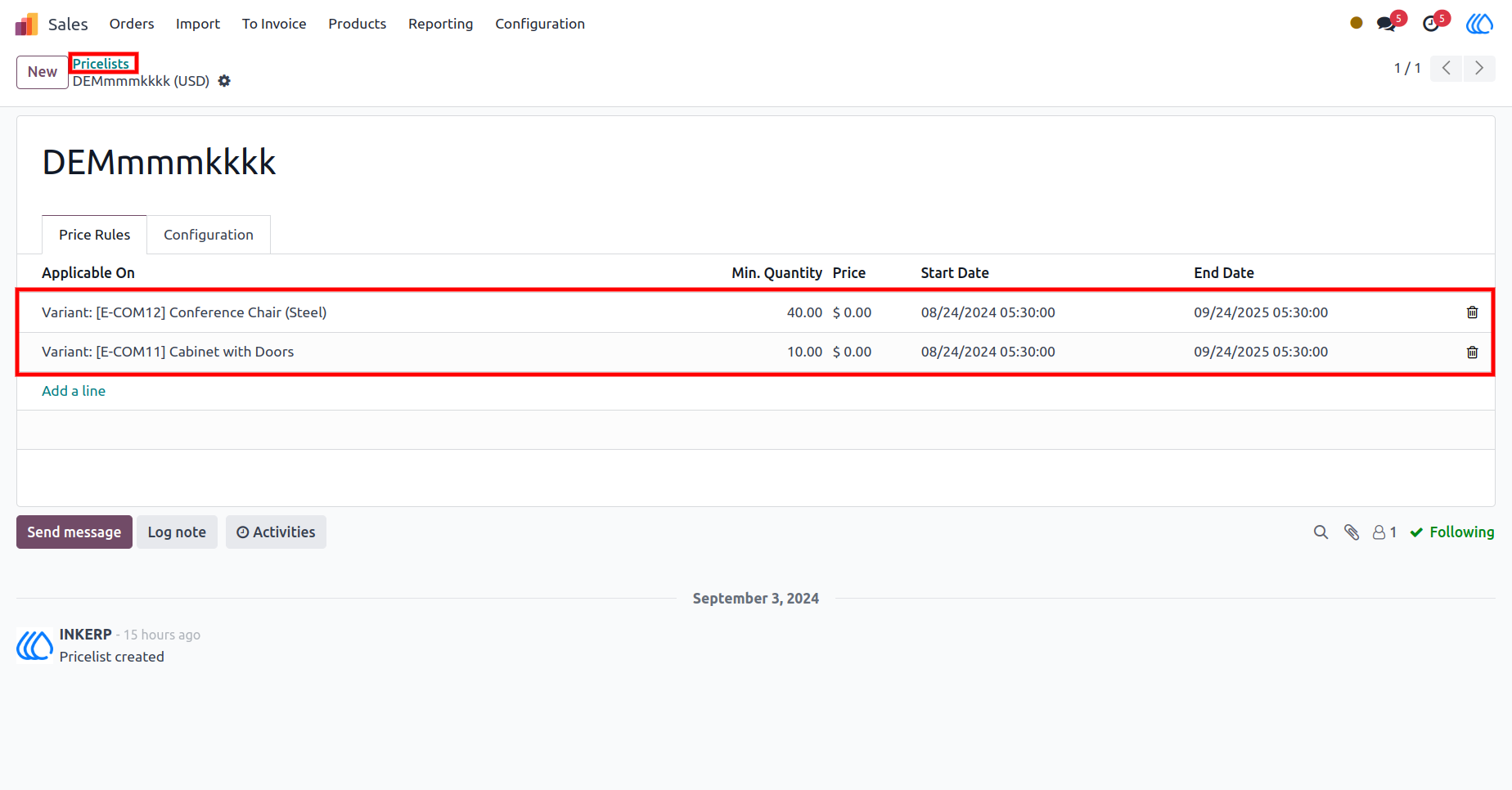
Task: Sort by Min. Quantity column header
Action: [777, 273]
